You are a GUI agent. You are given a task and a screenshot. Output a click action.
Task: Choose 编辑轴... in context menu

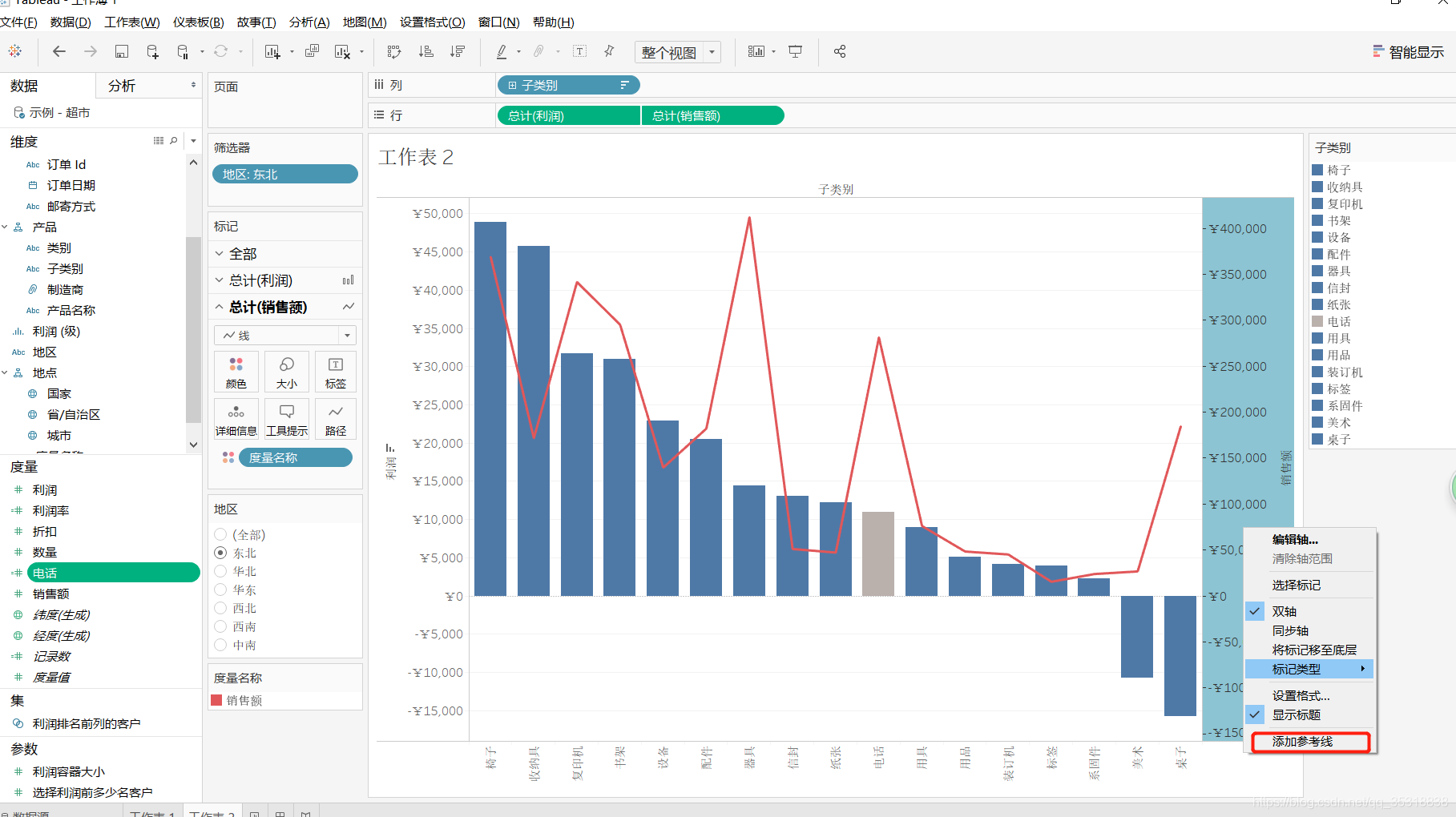(1309, 540)
